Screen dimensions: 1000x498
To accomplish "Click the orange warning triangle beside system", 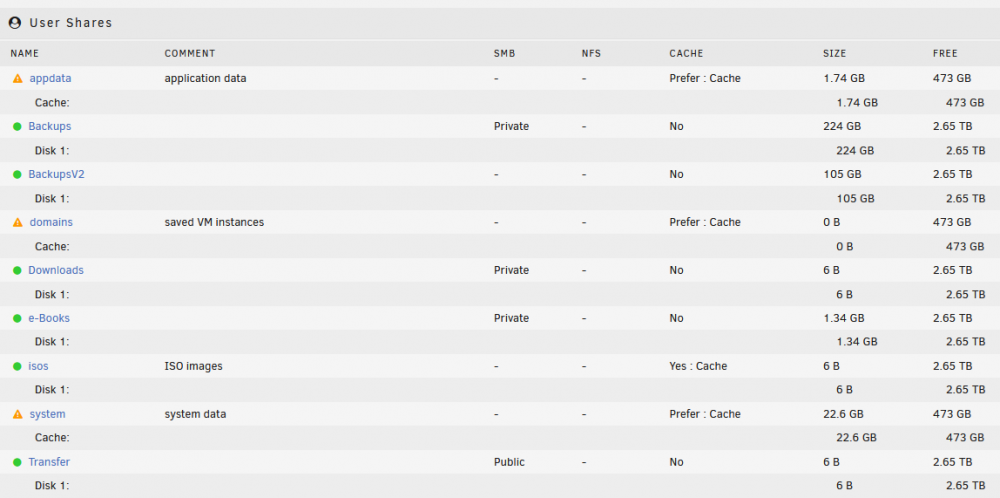I will pos(18,414).
